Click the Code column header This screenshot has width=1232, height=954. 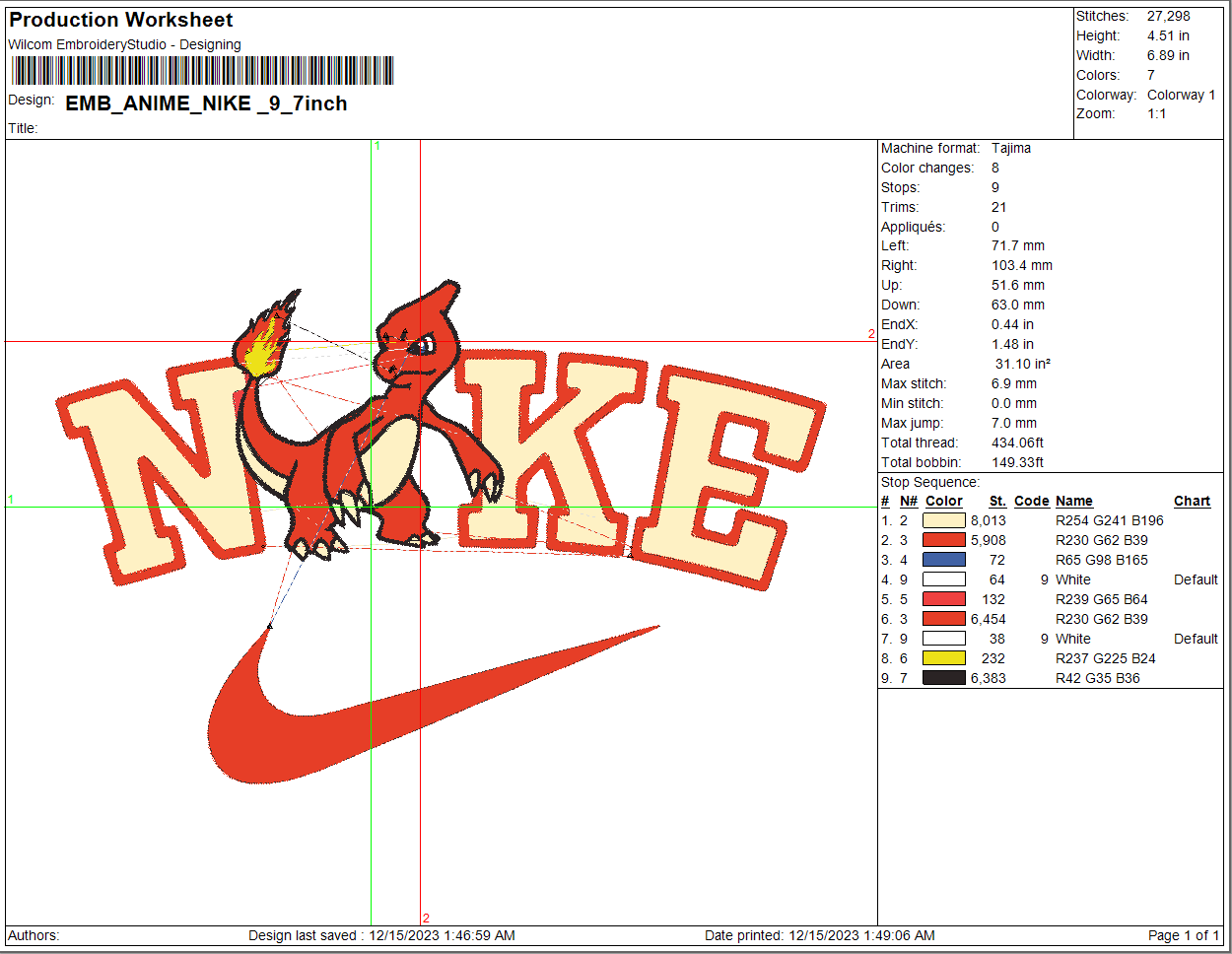click(1031, 501)
